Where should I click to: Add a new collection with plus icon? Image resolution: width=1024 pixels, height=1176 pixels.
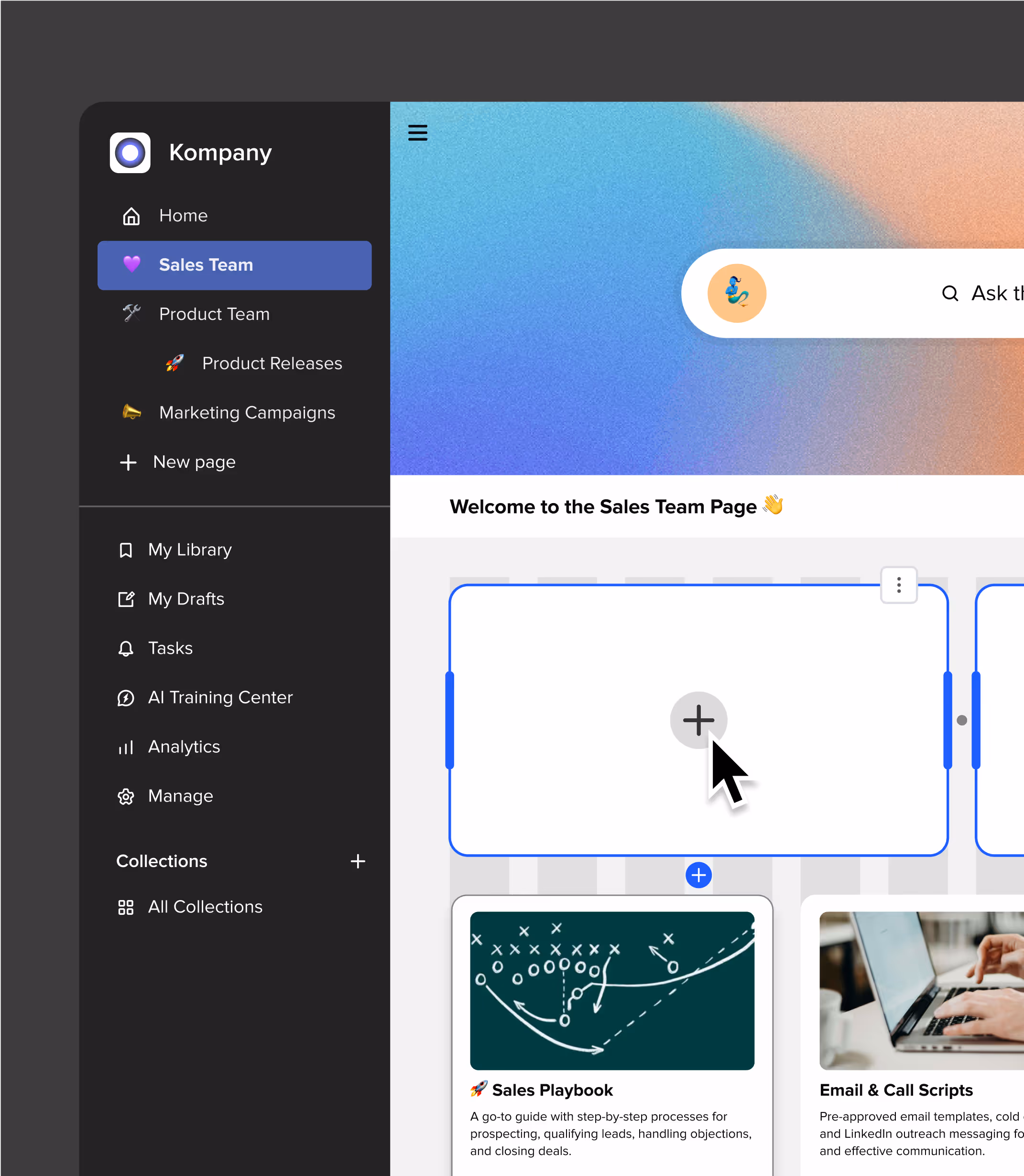pyautogui.click(x=358, y=861)
